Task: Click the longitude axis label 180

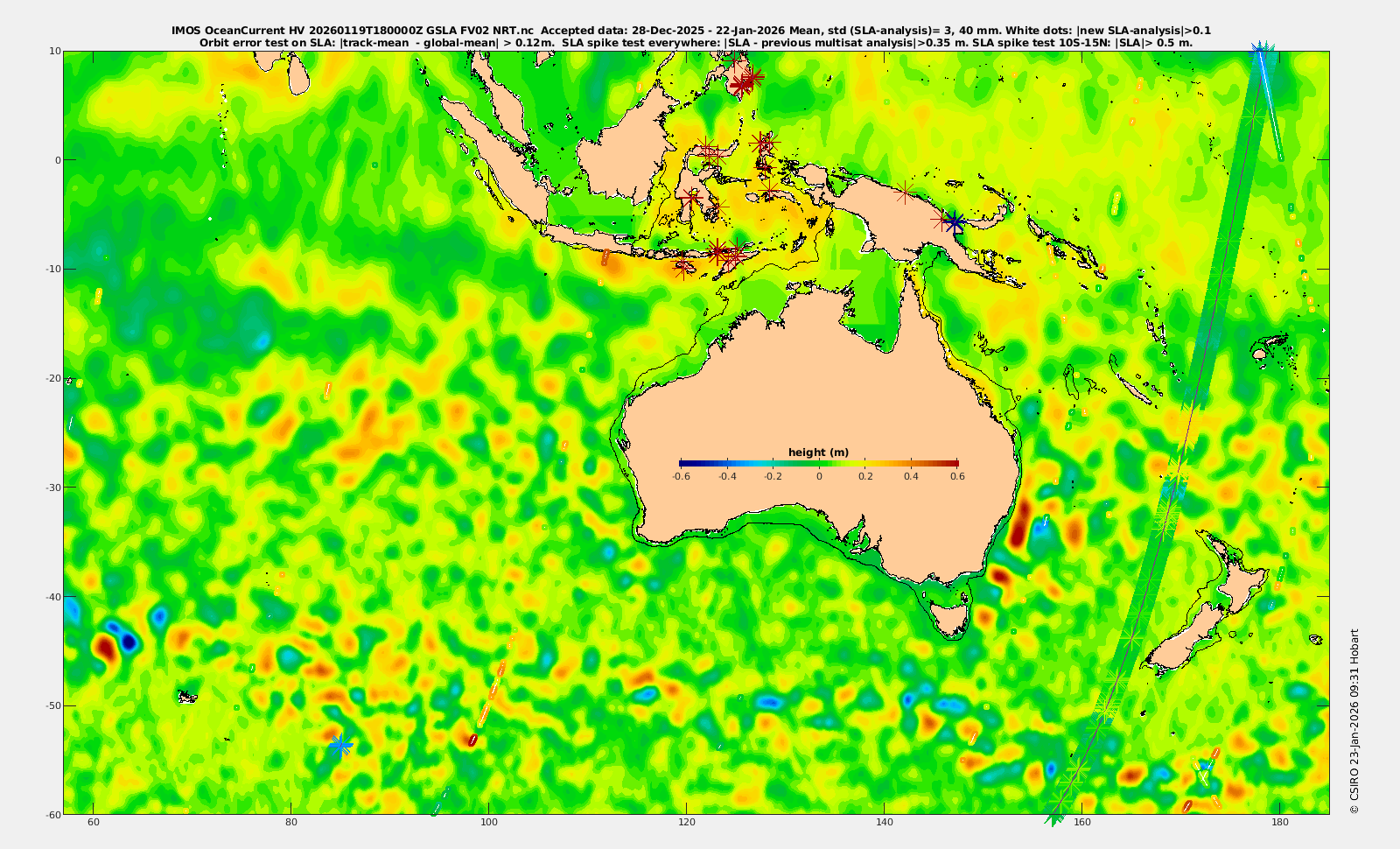Action: (1280, 823)
